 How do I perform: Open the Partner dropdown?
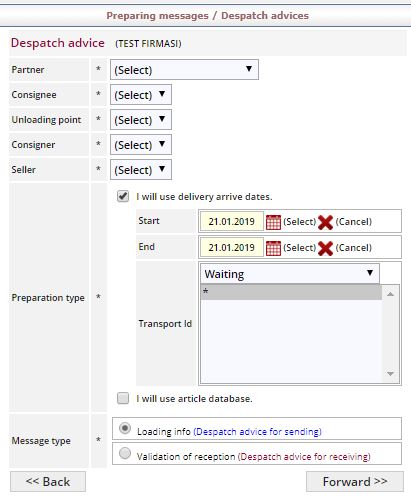tap(184, 70)
